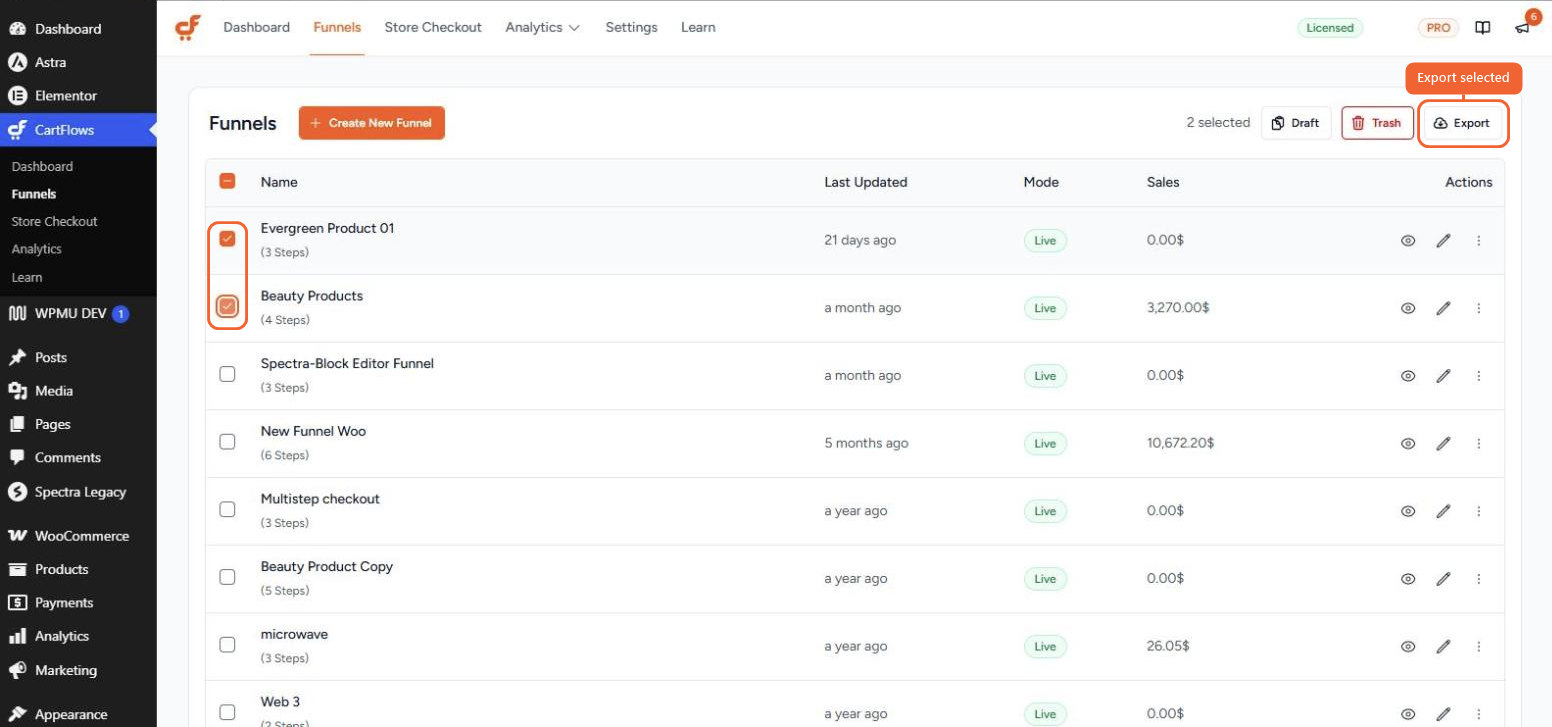
Task: Open the knowledge base book icon
Action: point(1483,28)
